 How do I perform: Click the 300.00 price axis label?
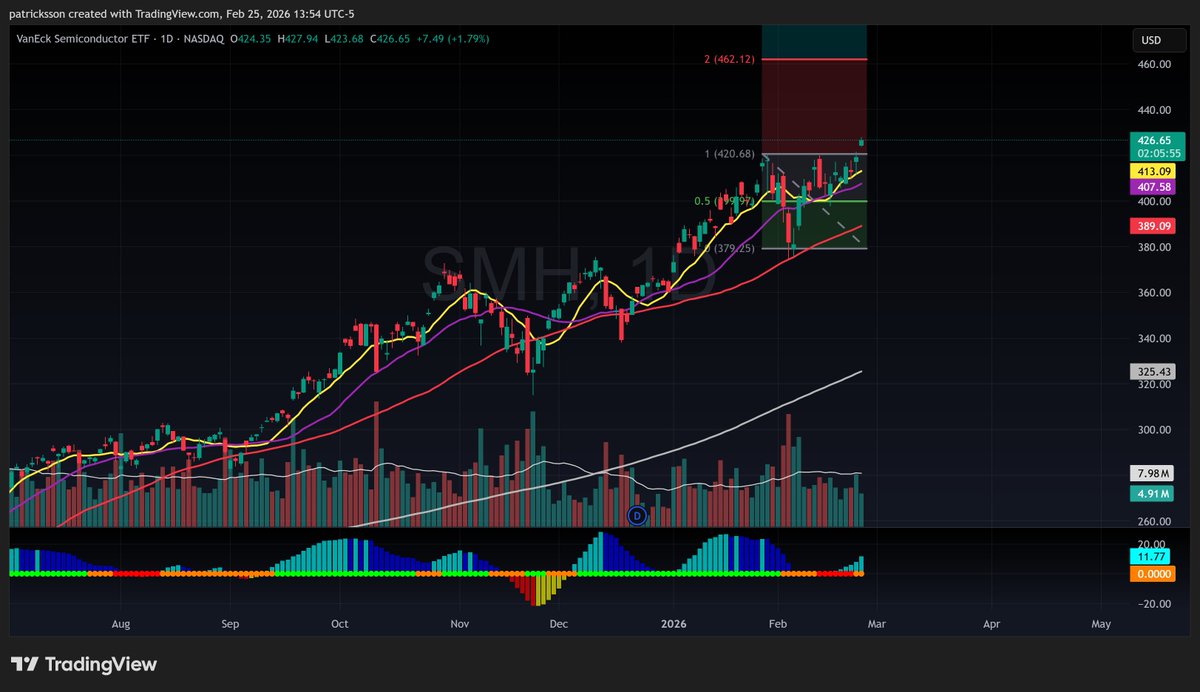[x=1155, y=430]
